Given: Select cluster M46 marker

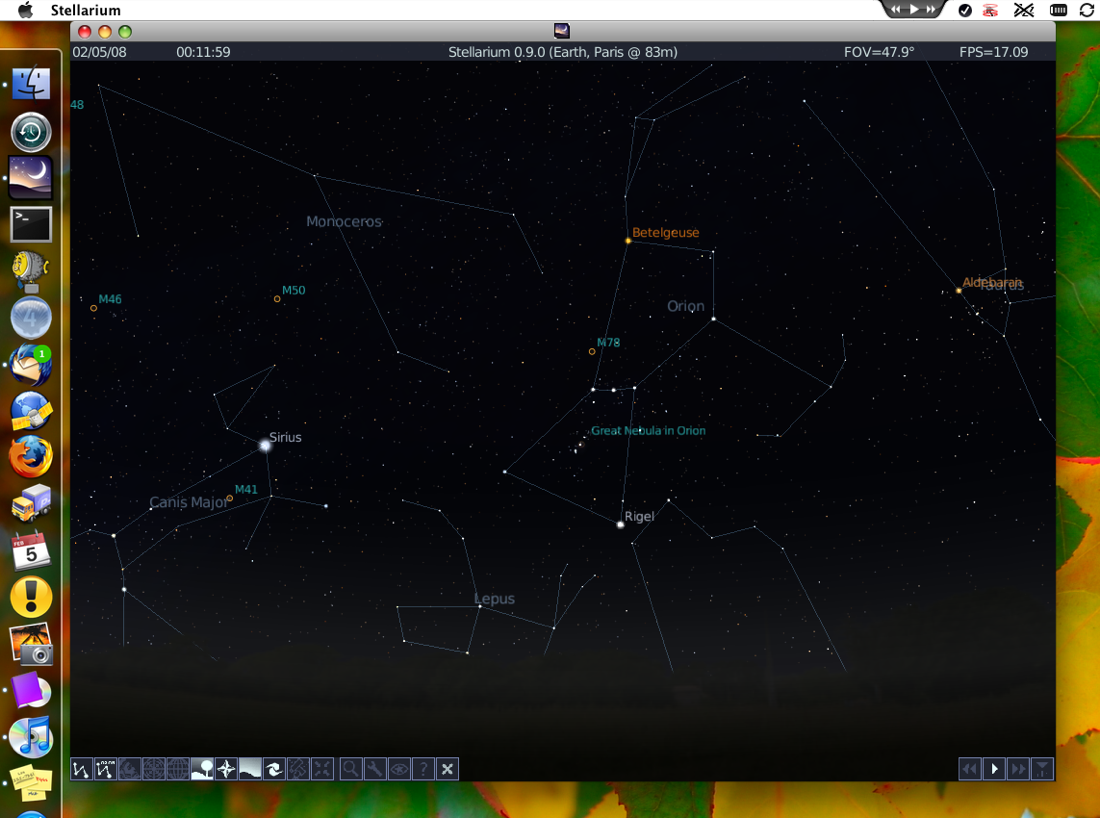Looking at the screenshot, I should 93,308.
